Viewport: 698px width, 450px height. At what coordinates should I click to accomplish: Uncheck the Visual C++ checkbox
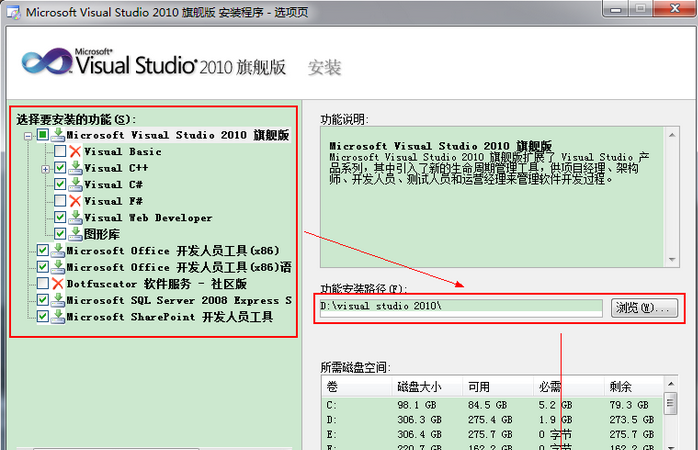pyautogui.click(x=60, y=168)
